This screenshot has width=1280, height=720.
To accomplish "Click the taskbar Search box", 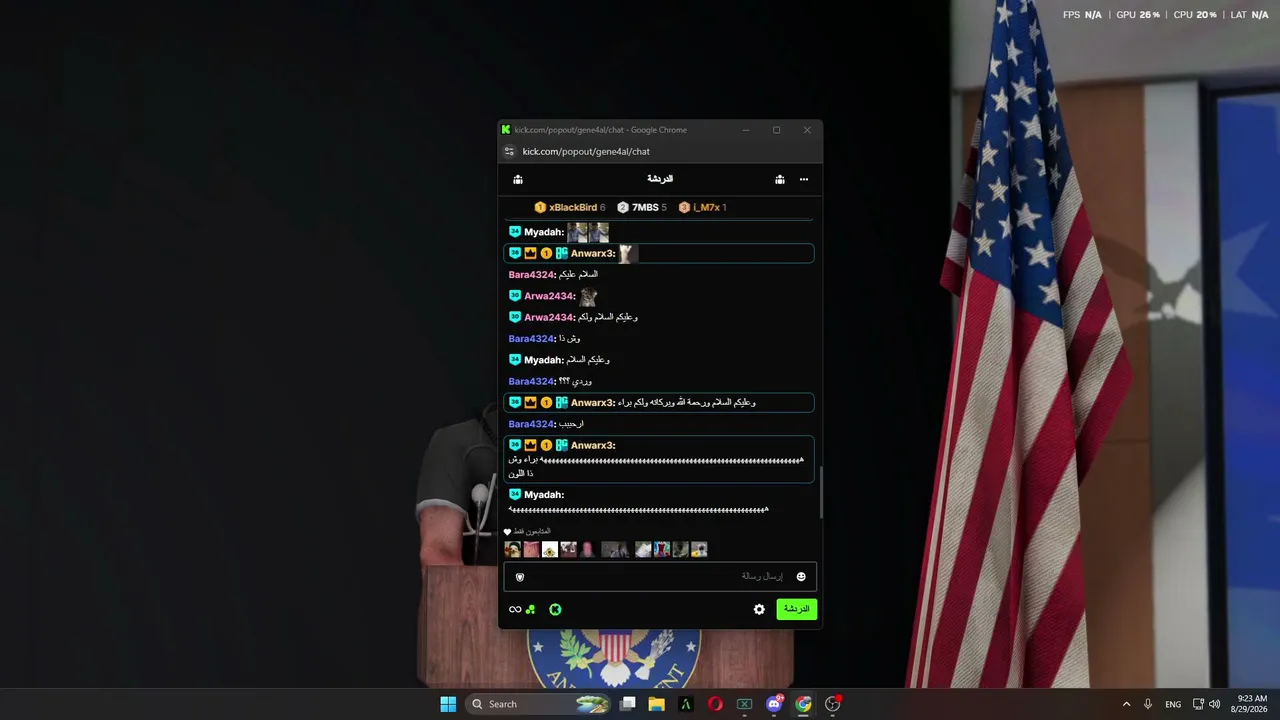I will point(538,704).
